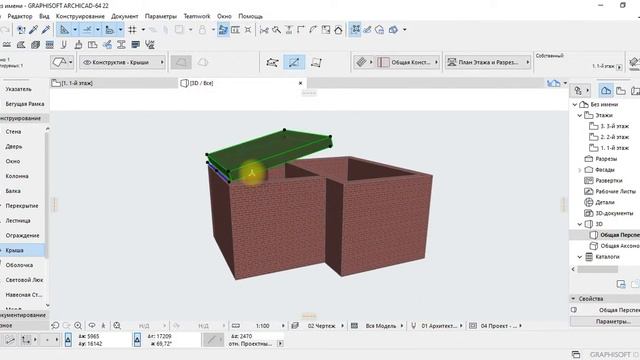Close the 3D / Все tab
This screenshot has height=360, width=640.
300,83
